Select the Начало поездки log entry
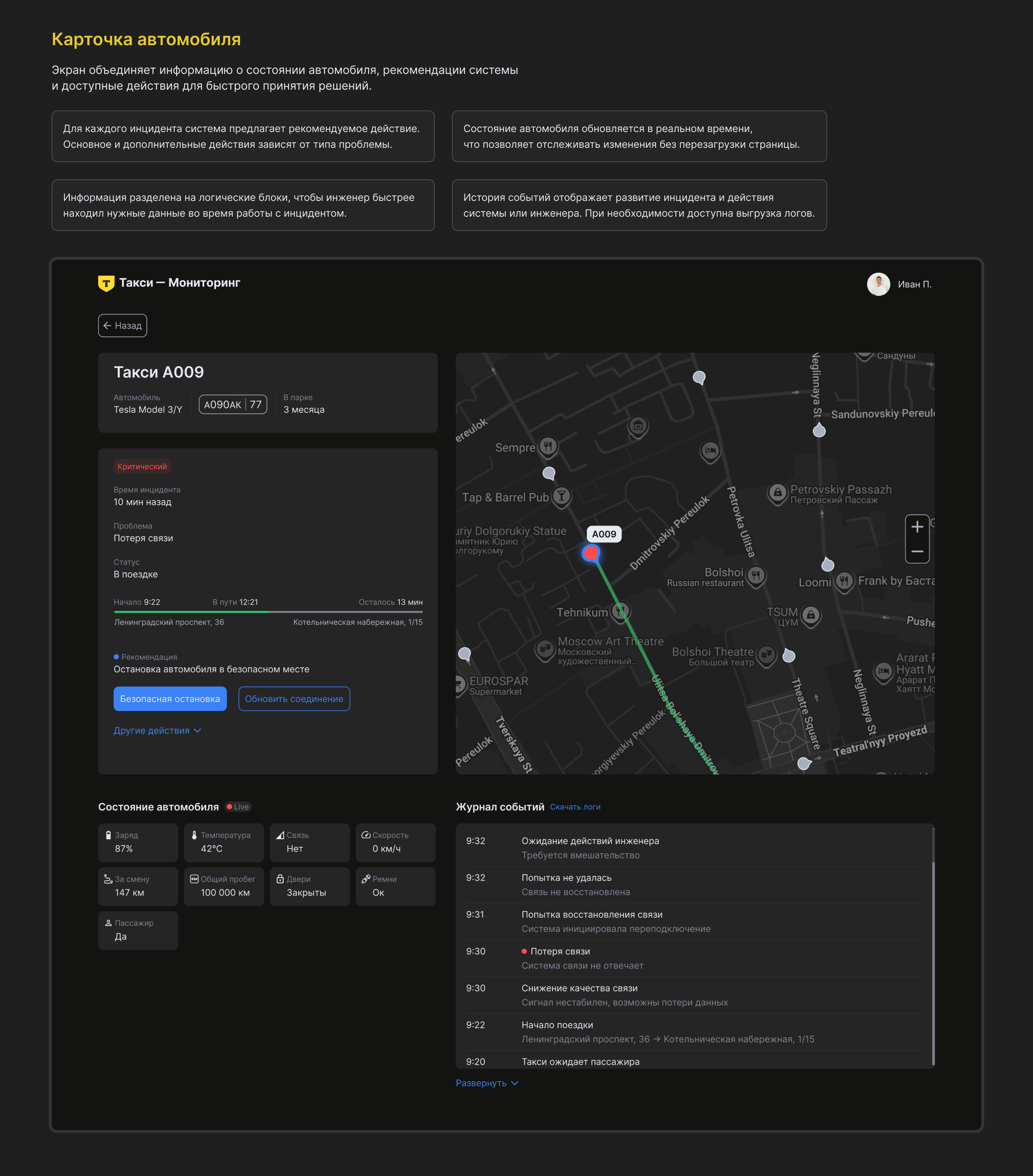This screenshot has width=1033, height=1176. pyautogui.click(x=695, y=1032)
